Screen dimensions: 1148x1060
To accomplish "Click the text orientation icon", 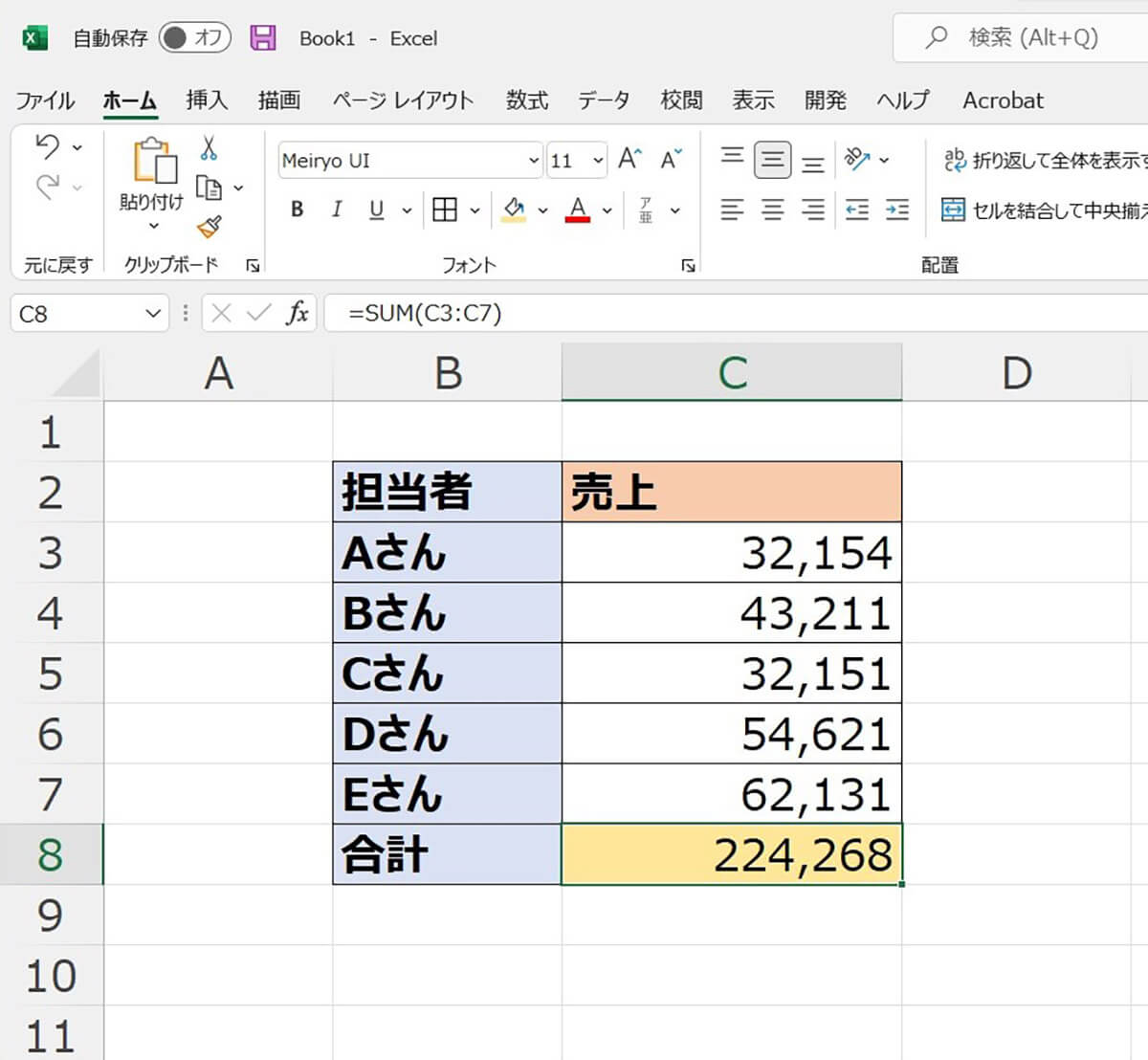I will (x=857, y=160).
